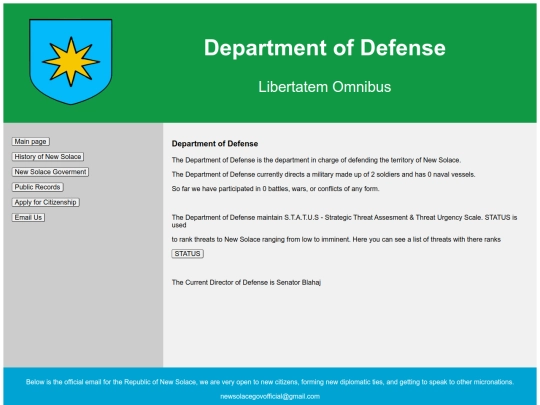Viewport: 540px width, 405px height.
Task: Select the bold 'Department of Defense' section heading
Action: pos(215,144)
